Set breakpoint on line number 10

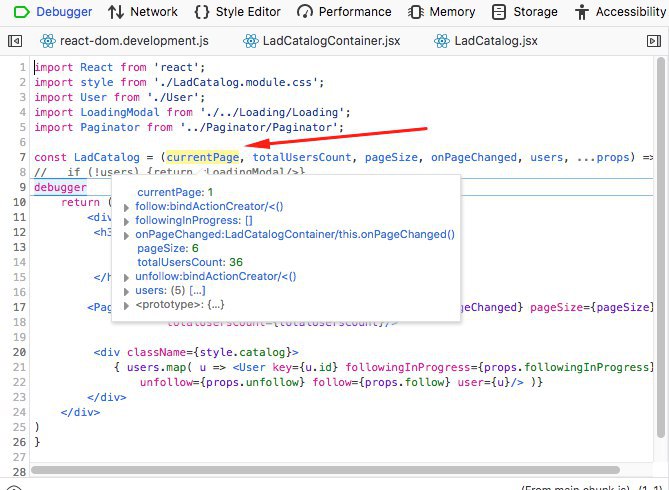pyautogui.click(x=19, y=202)
